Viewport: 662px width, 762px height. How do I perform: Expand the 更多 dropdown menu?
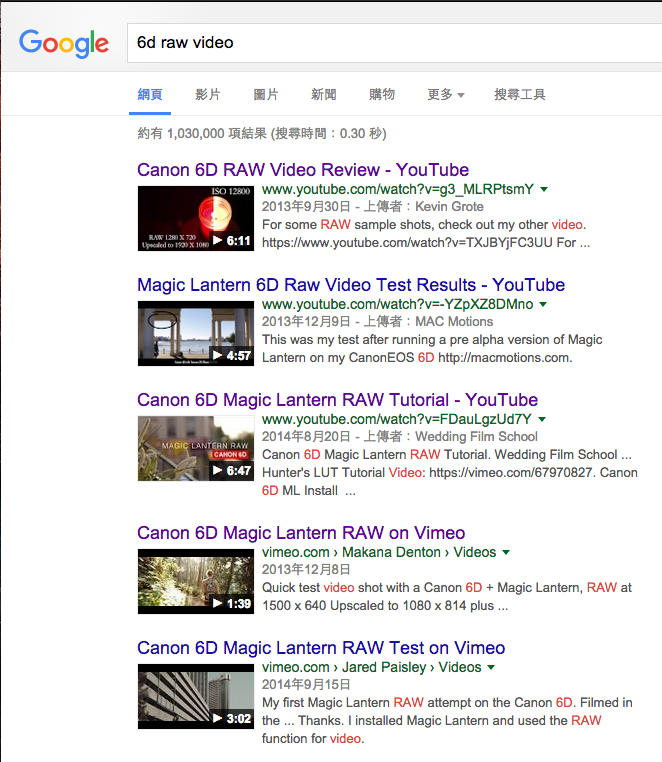pos(446,94)
